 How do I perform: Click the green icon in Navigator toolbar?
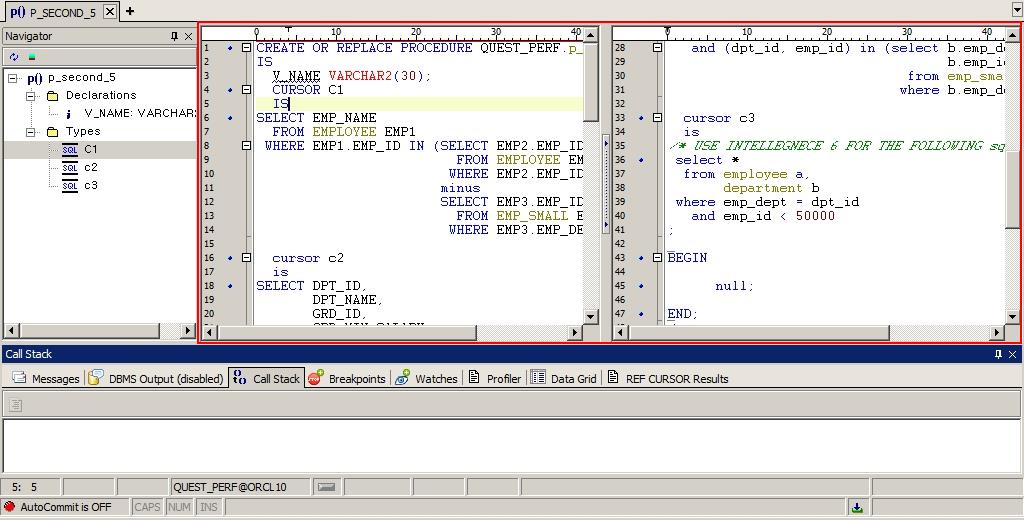coord(32,57)
